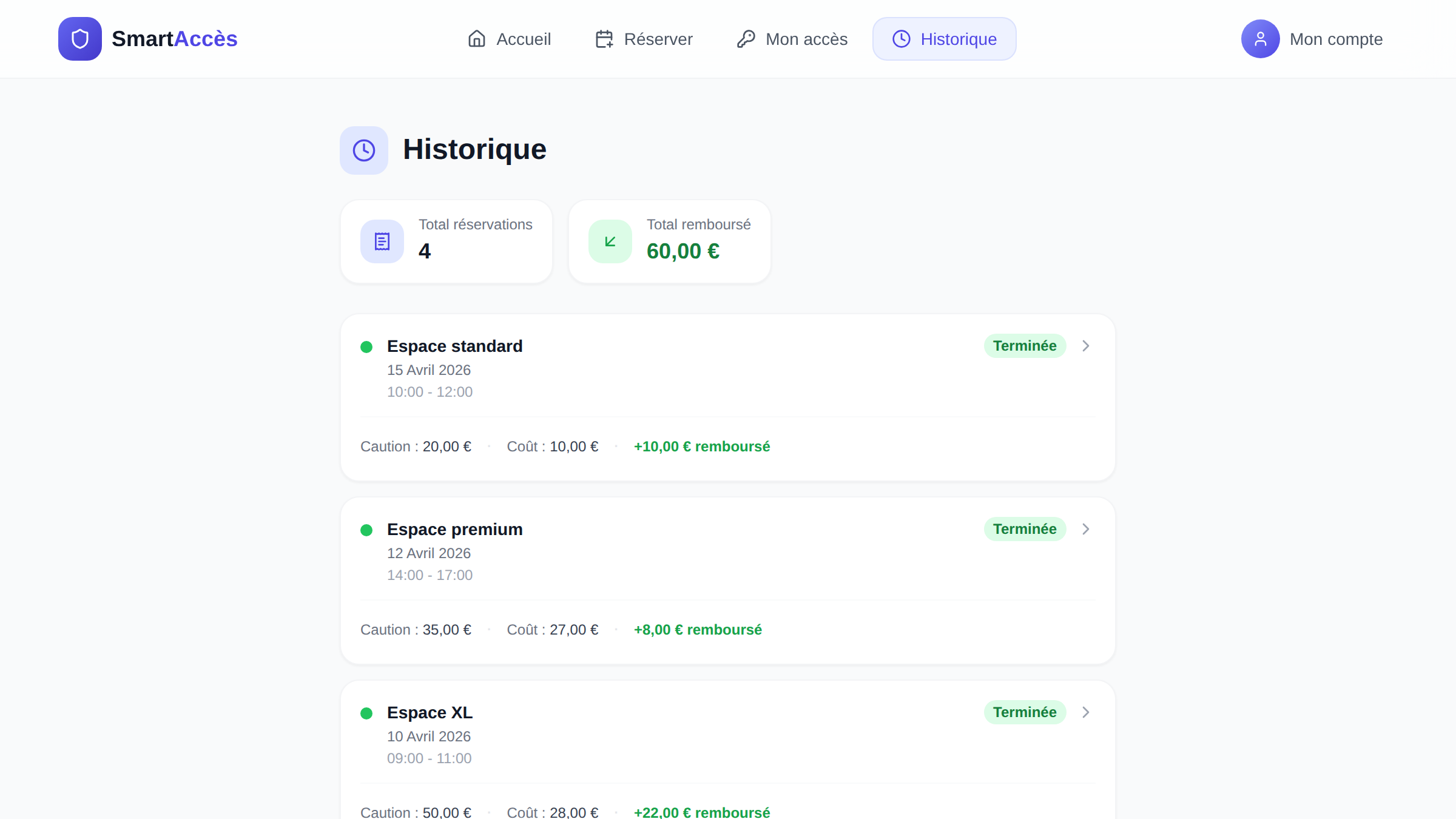Click the Historique page heading

point(475,149)
